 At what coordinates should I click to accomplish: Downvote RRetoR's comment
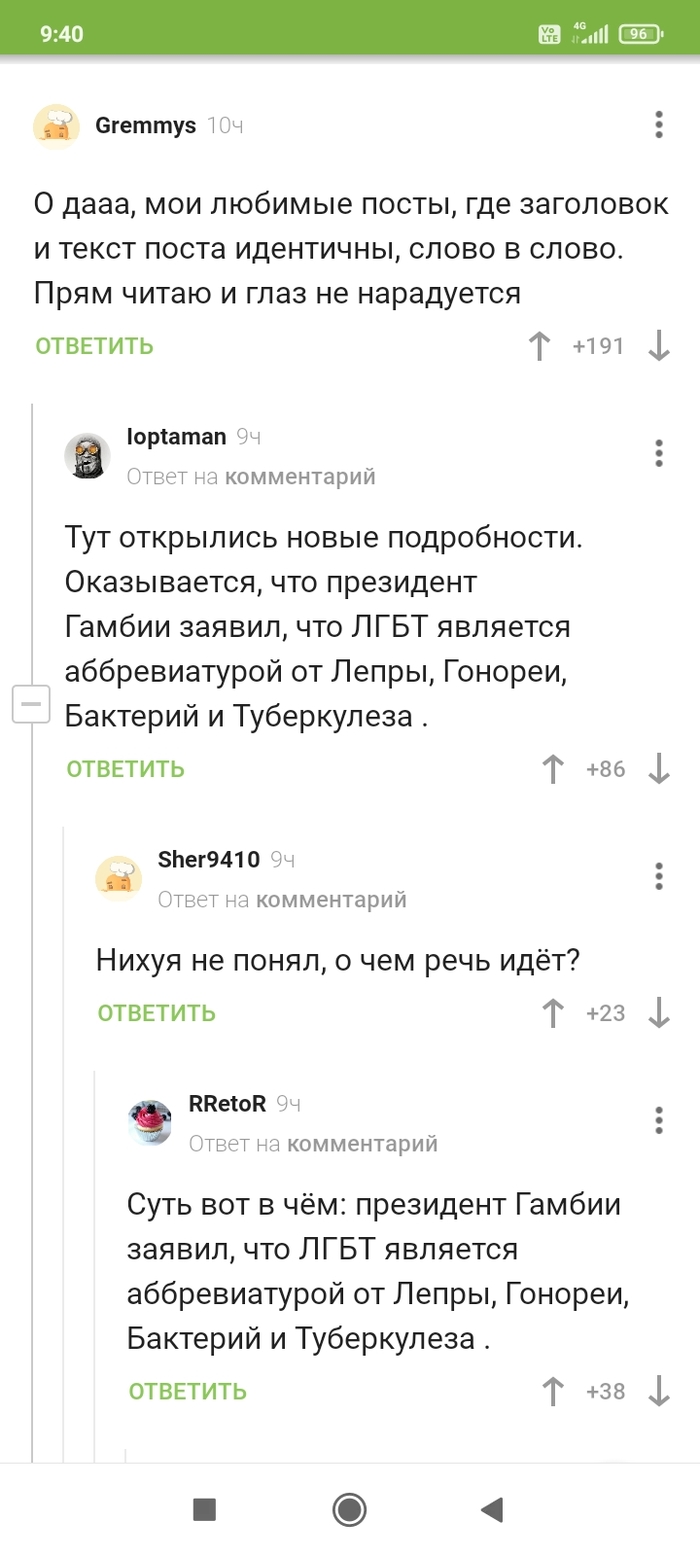658,1391
